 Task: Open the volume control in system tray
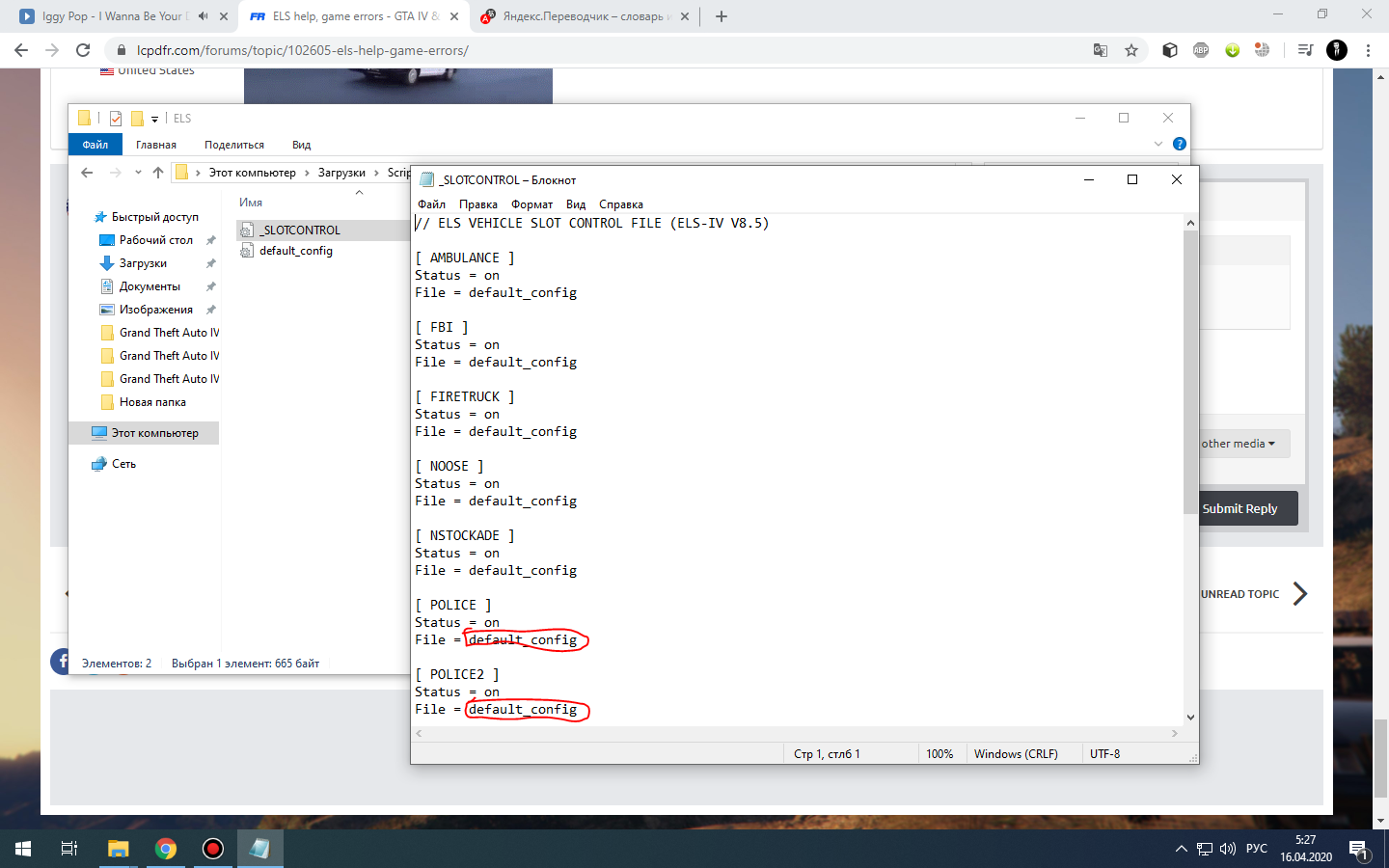pos(1228,849)
